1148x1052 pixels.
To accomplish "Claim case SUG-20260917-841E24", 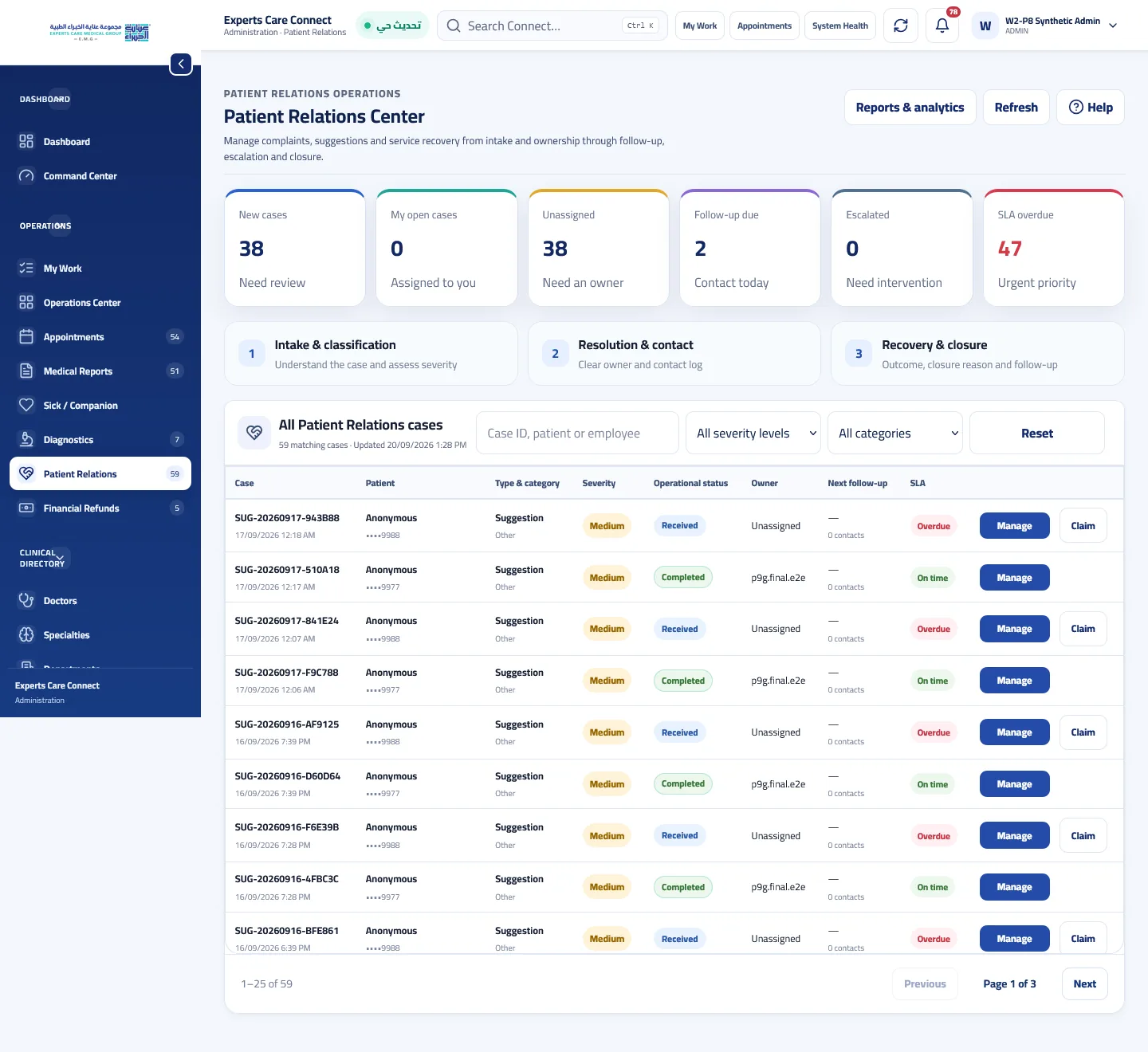I will (x=1083, y=629).
